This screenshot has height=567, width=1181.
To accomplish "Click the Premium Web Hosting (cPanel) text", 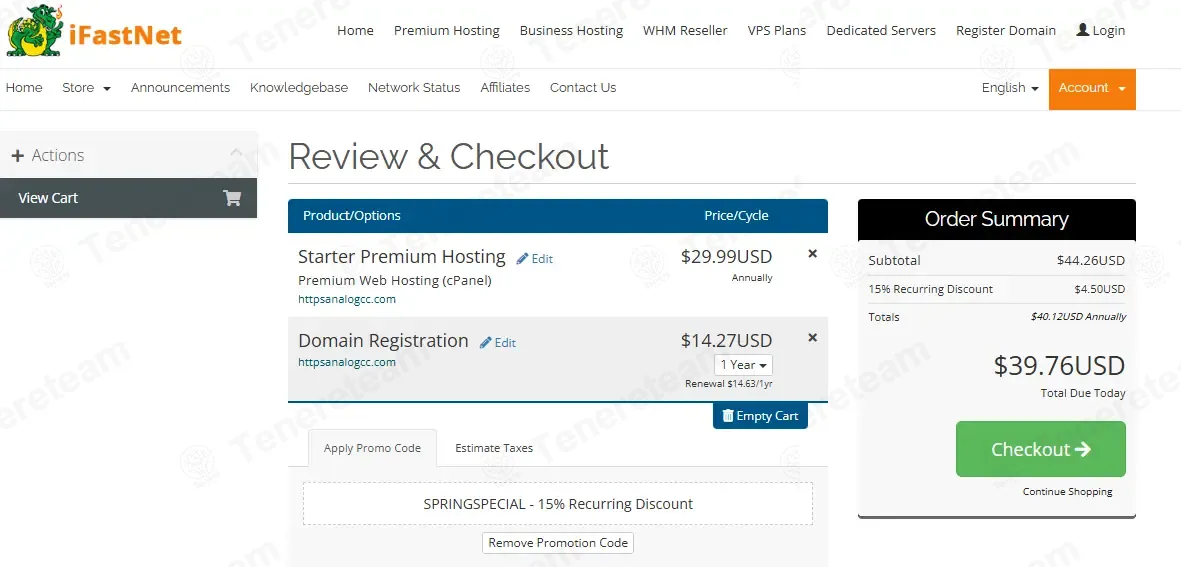I will coord(395,280).
